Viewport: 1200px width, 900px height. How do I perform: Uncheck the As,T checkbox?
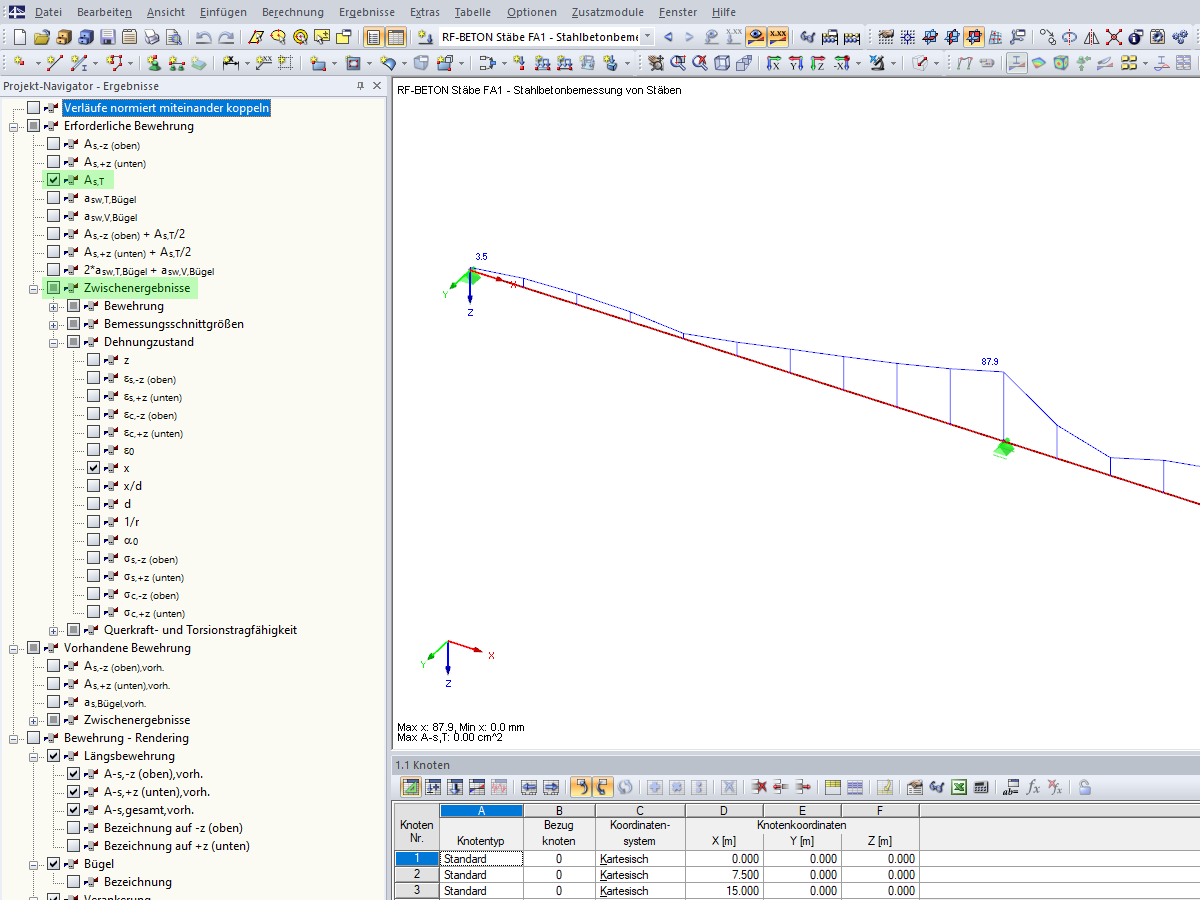pos(54,180)
